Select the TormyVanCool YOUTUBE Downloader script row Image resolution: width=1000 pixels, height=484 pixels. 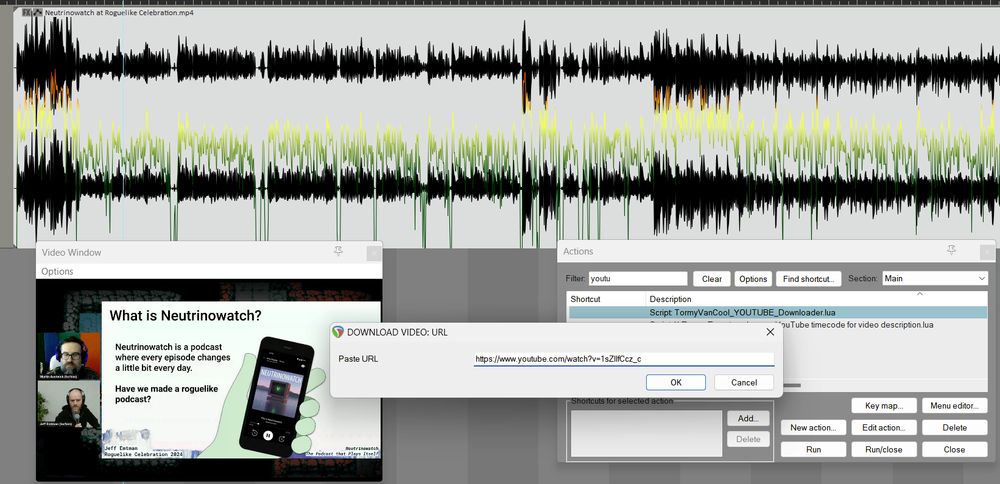(777, 312)
